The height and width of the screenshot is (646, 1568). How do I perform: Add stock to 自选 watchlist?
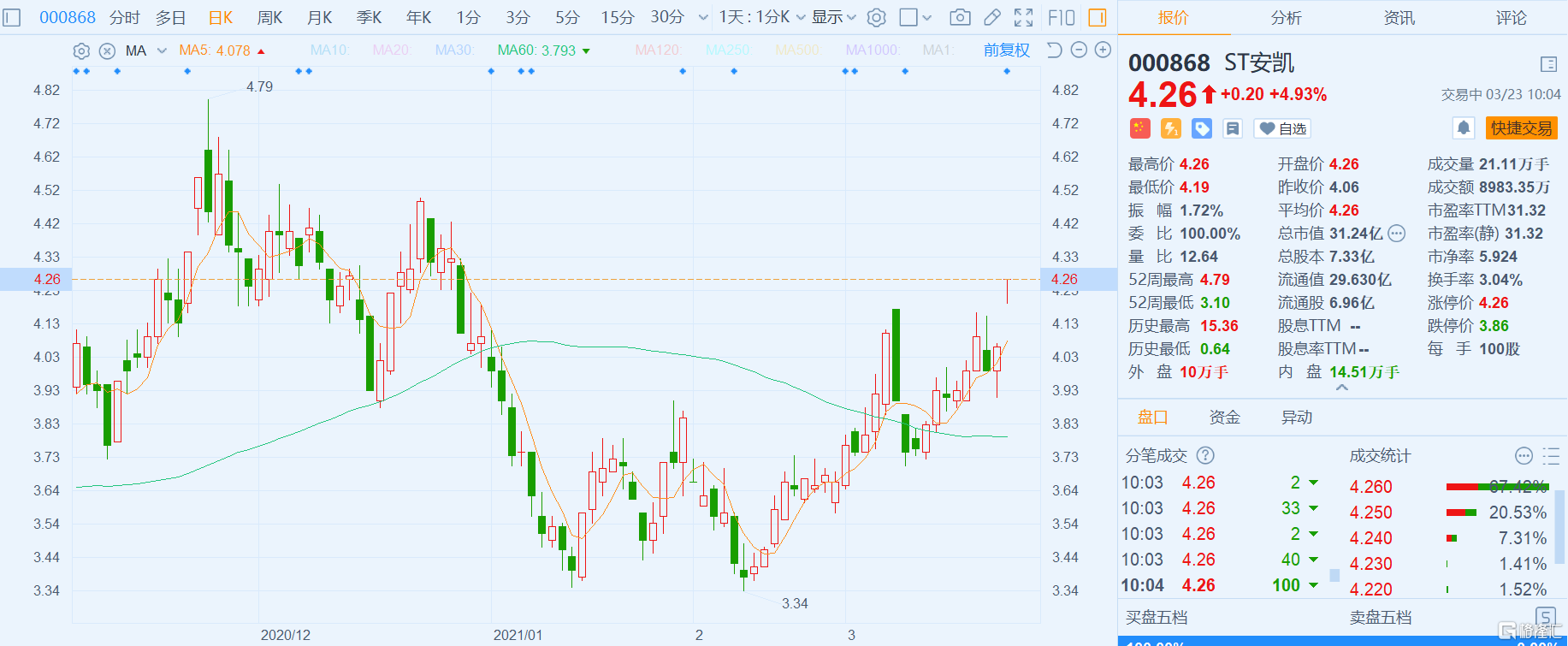coord(1282,129)
